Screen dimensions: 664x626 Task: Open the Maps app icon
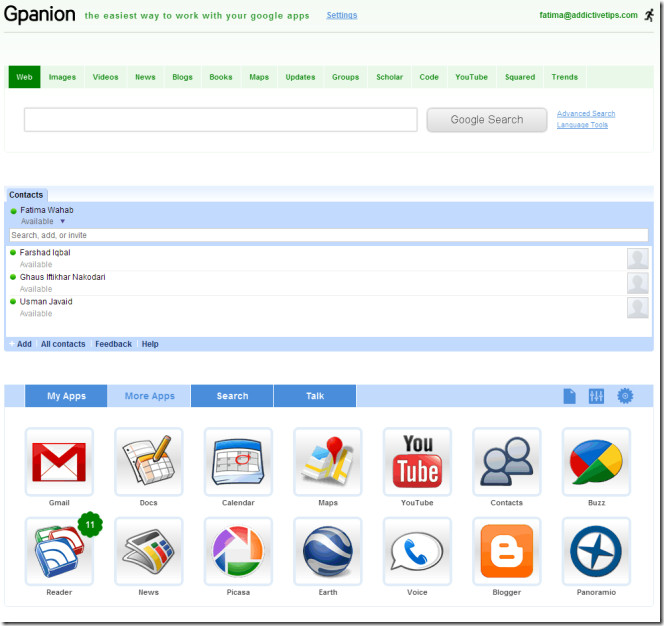coord(328,462)
